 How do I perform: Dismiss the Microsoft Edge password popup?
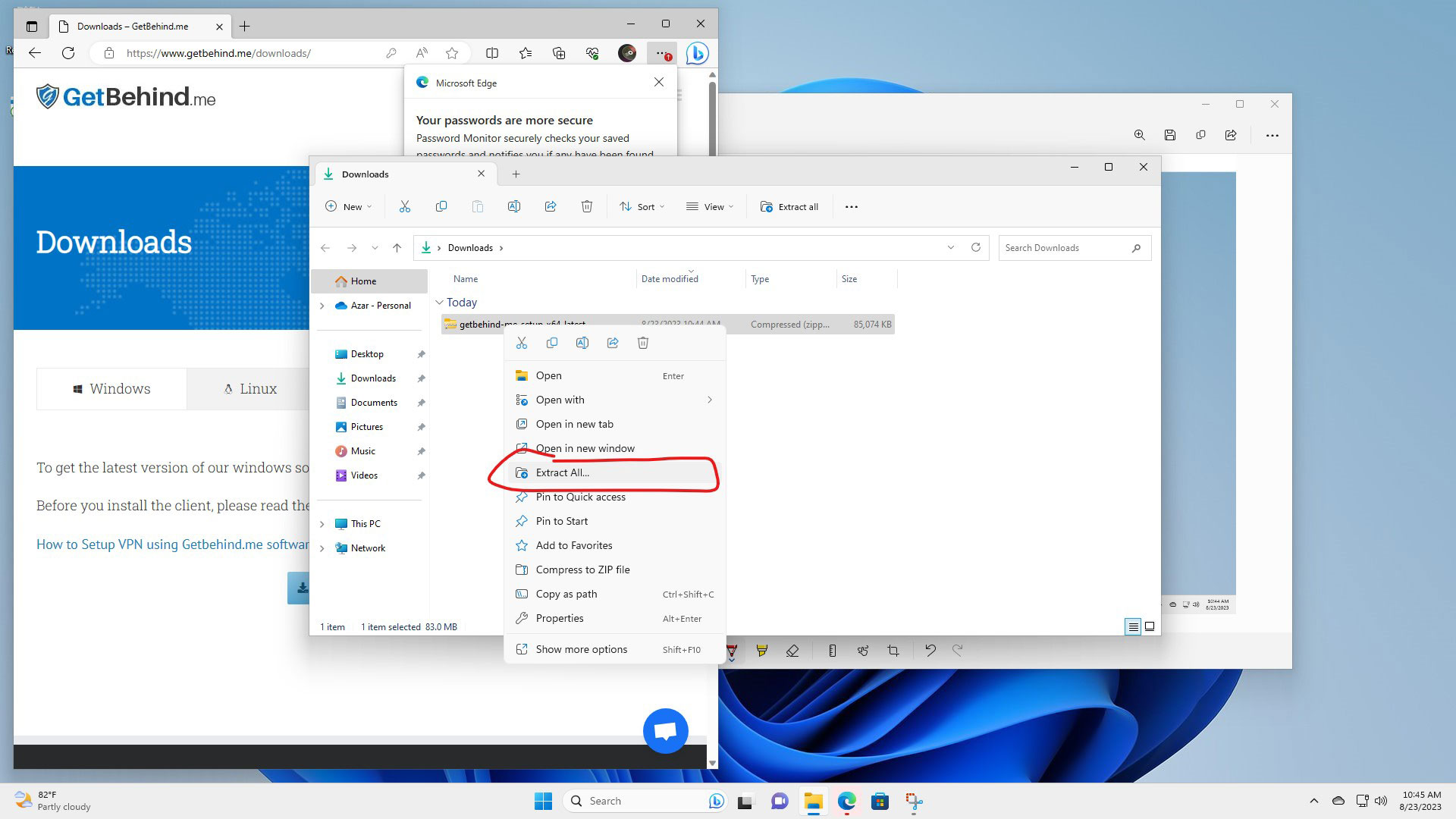point(659,82)
